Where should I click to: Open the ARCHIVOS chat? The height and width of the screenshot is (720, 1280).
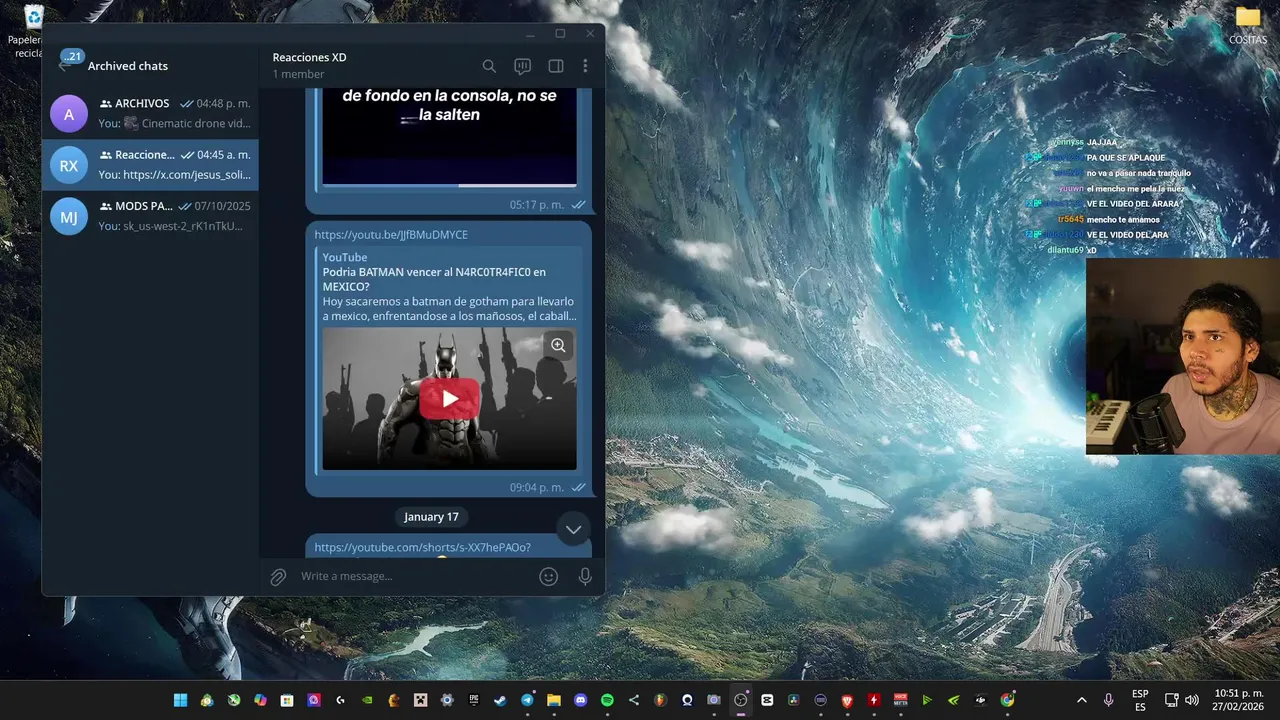click(x=150, y=113)
